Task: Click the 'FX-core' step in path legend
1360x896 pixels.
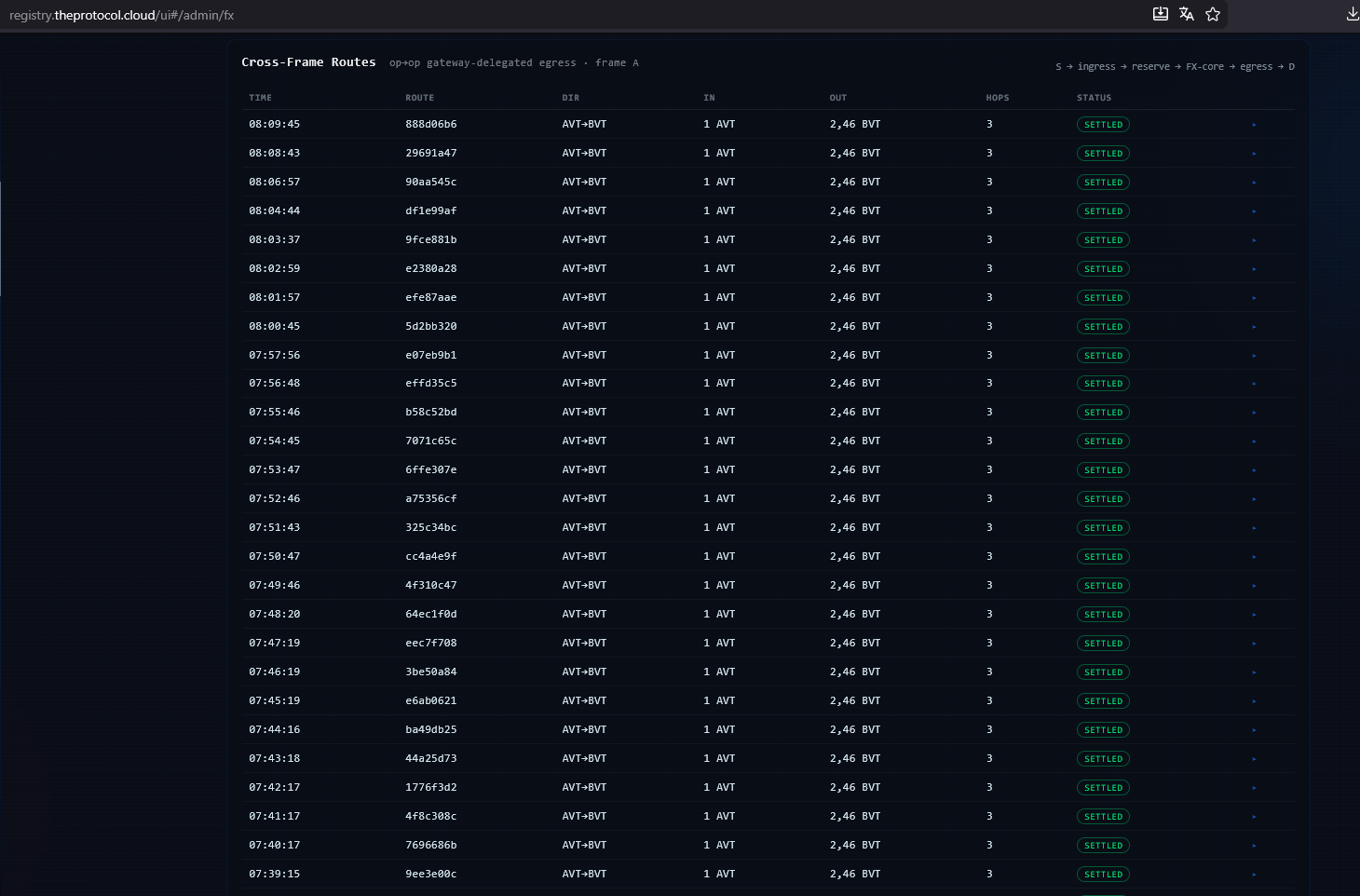Action: click(1204, 67)
